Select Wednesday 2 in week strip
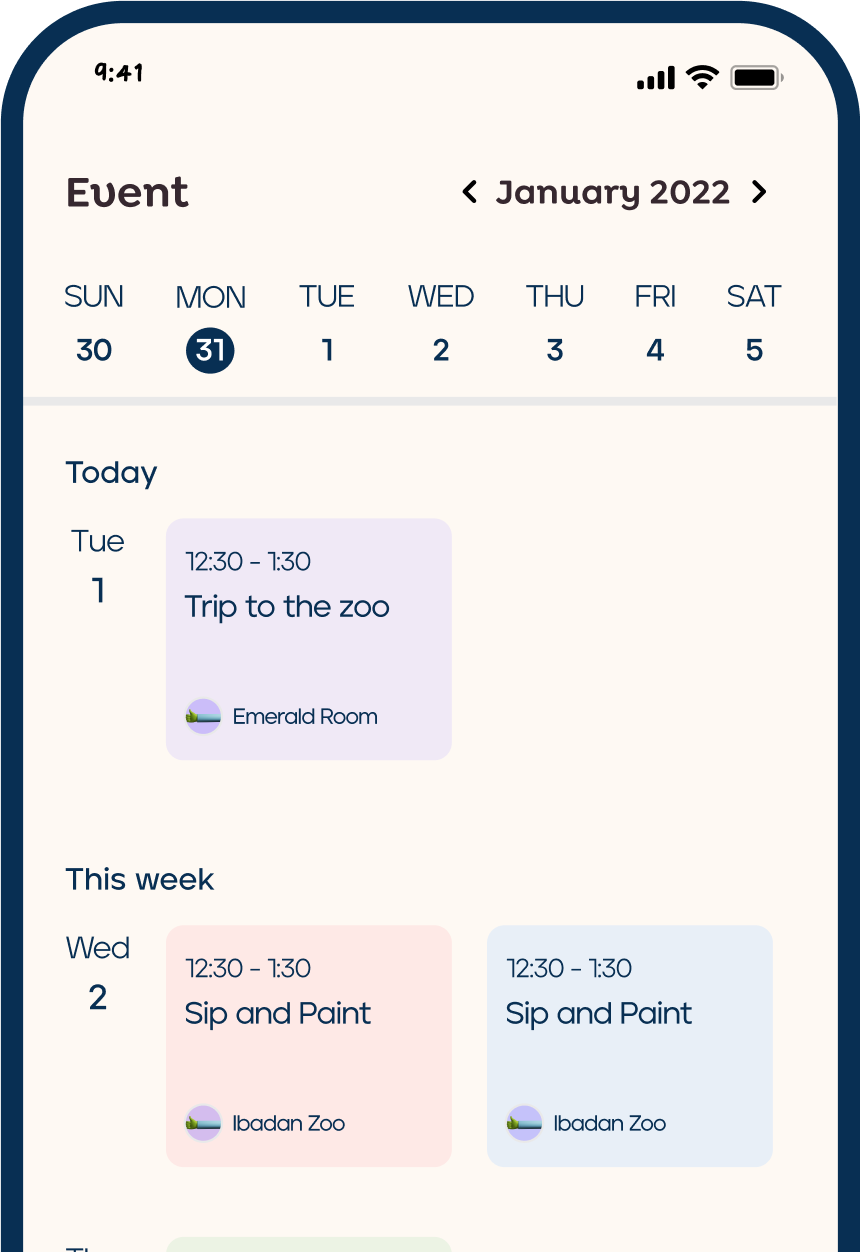This screenshot has height=1252, width=860. click(x=441, y=350)
